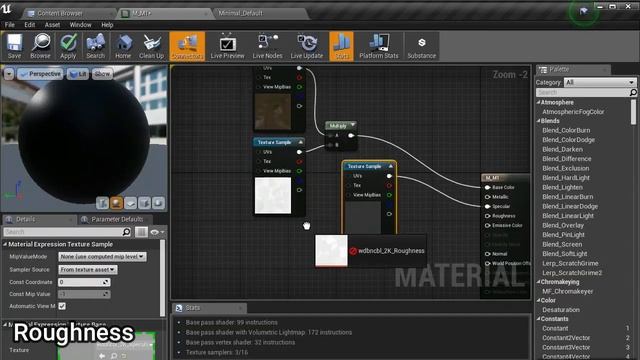This screenshot has width=640, height=360.
Task: Collapse Material Expression Texture Sample section
Action: (5, 244)
